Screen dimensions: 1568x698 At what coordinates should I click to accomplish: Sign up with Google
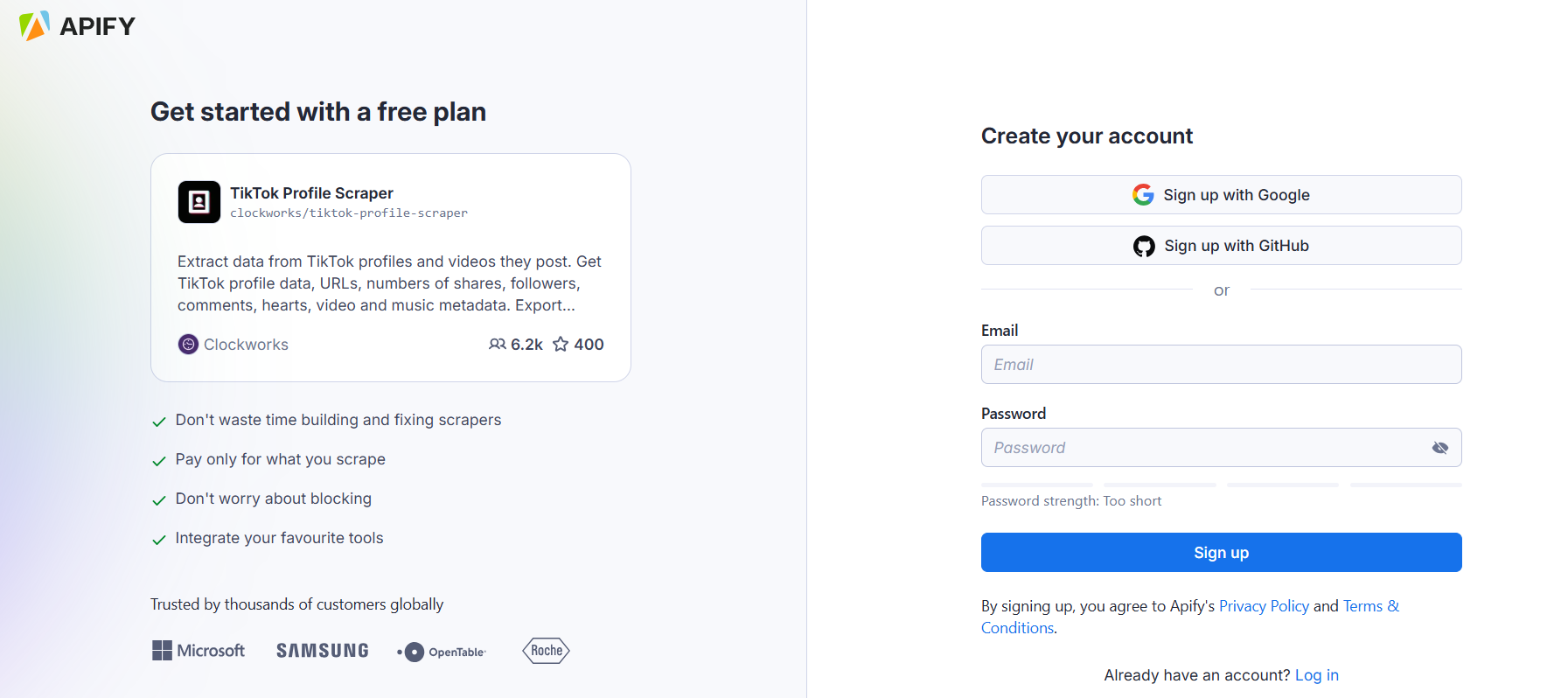click(1221, 194)
